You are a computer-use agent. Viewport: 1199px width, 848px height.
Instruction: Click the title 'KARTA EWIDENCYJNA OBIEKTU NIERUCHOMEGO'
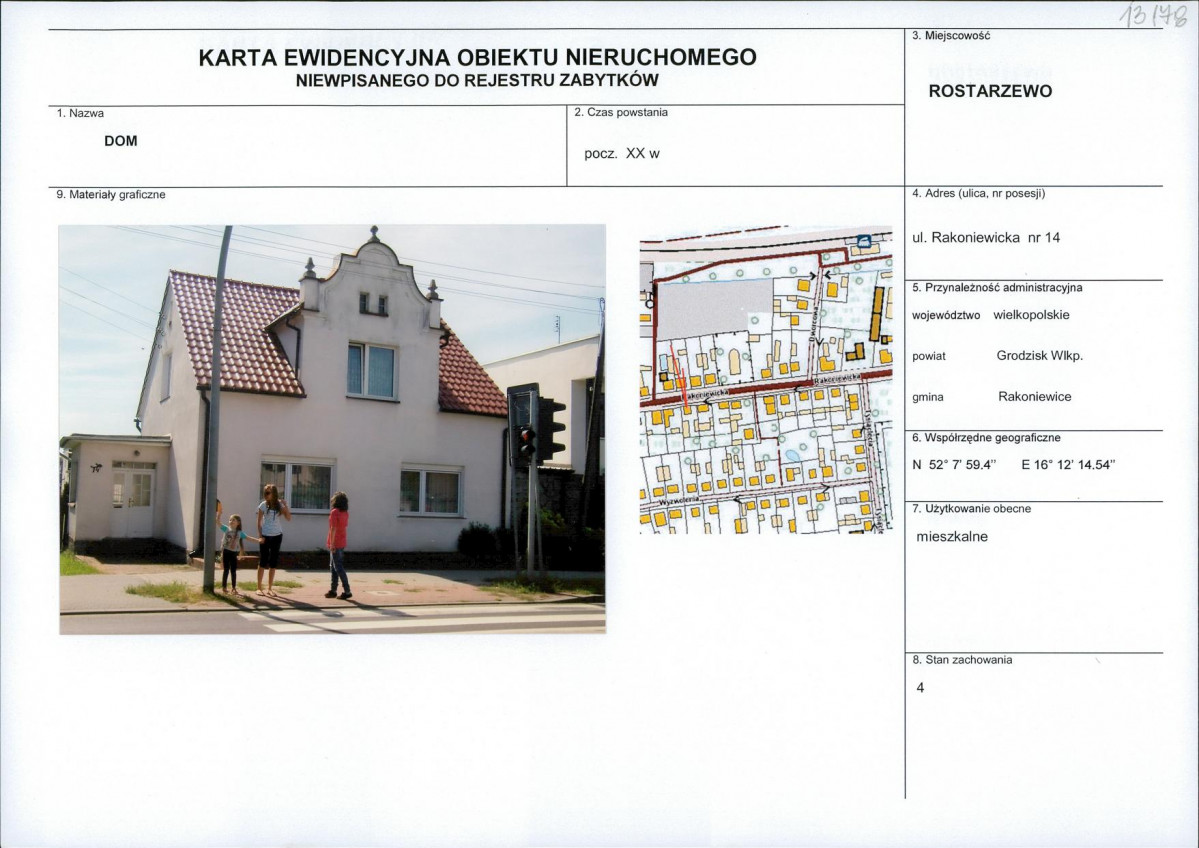click(477, 57)
